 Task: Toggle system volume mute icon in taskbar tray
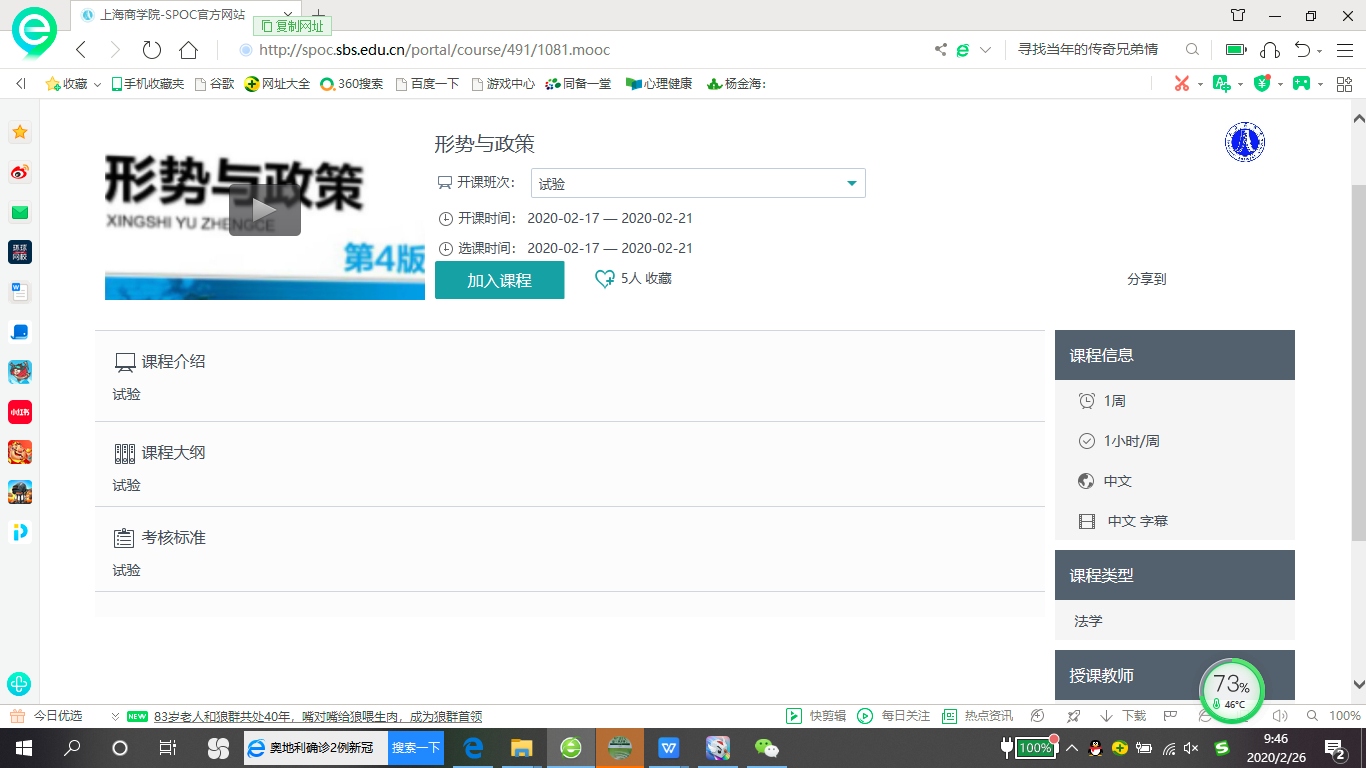(1191, 748)
